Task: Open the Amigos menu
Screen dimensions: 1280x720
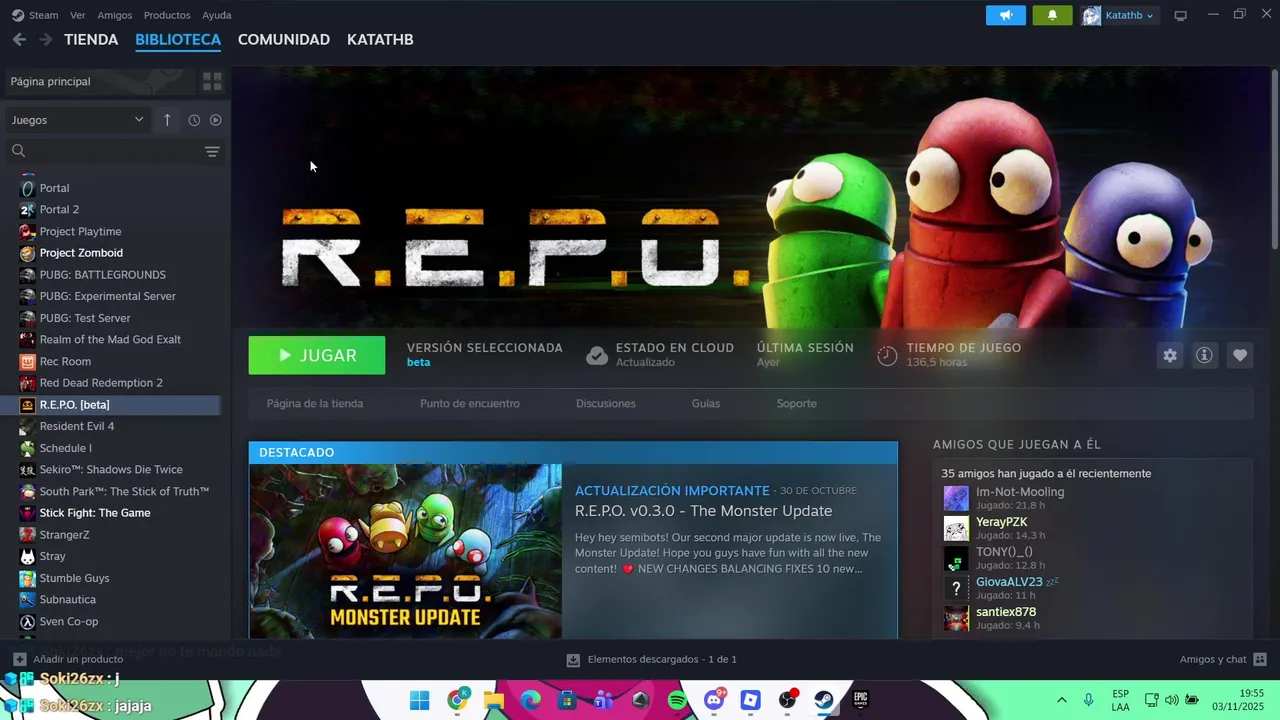Action: click(115, 15)
